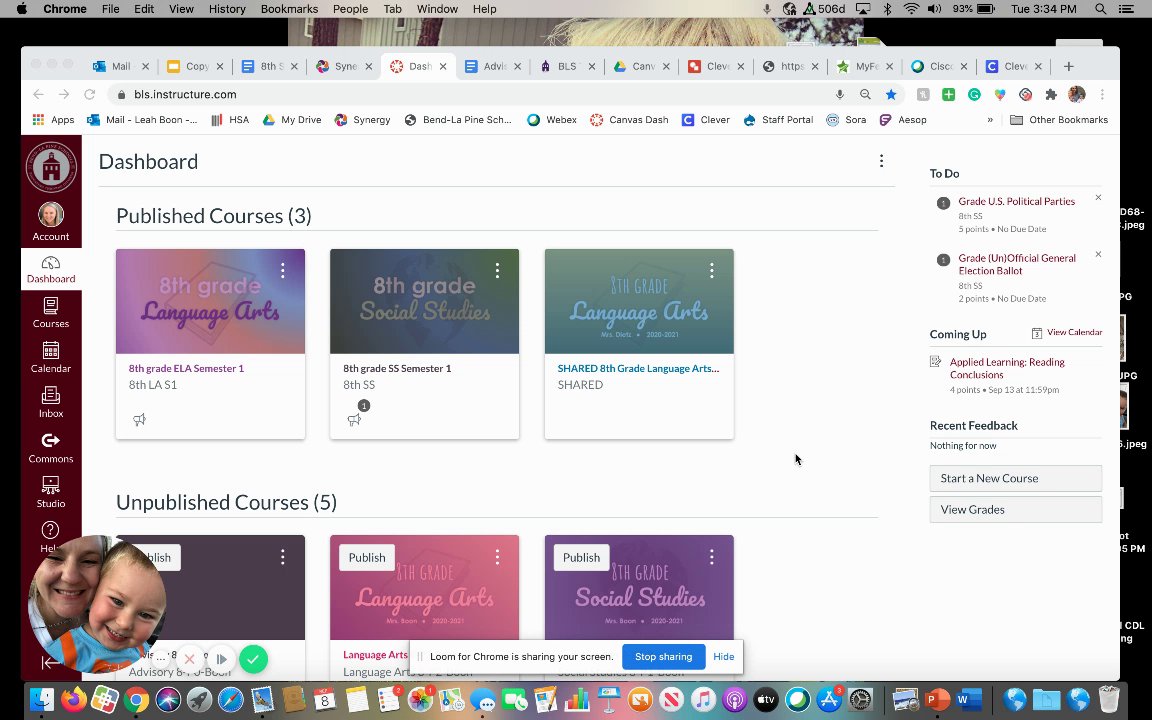Pause the Loom recording
Image resolution: width=1152 pixels, height=720 pixels.
point(221,659)
